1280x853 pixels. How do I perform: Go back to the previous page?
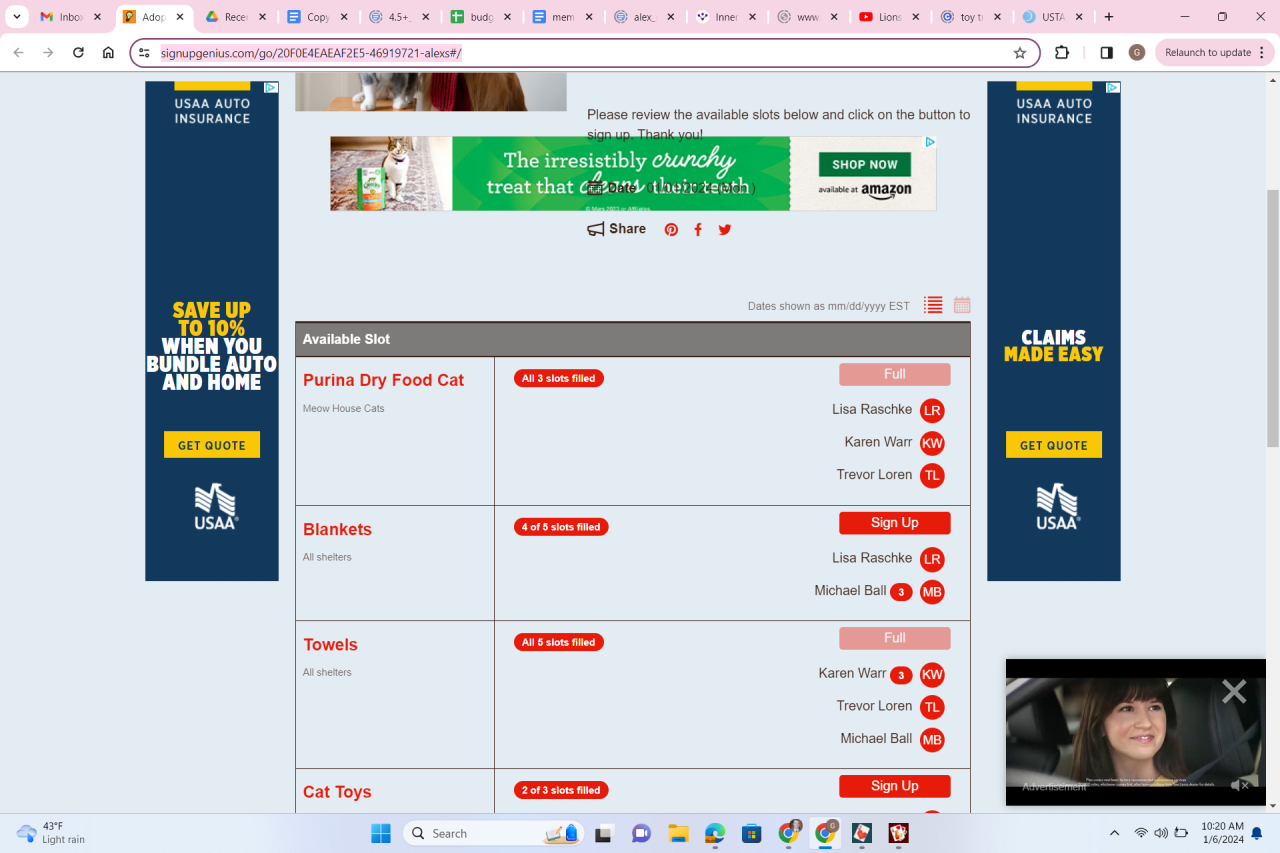(19, 53)
